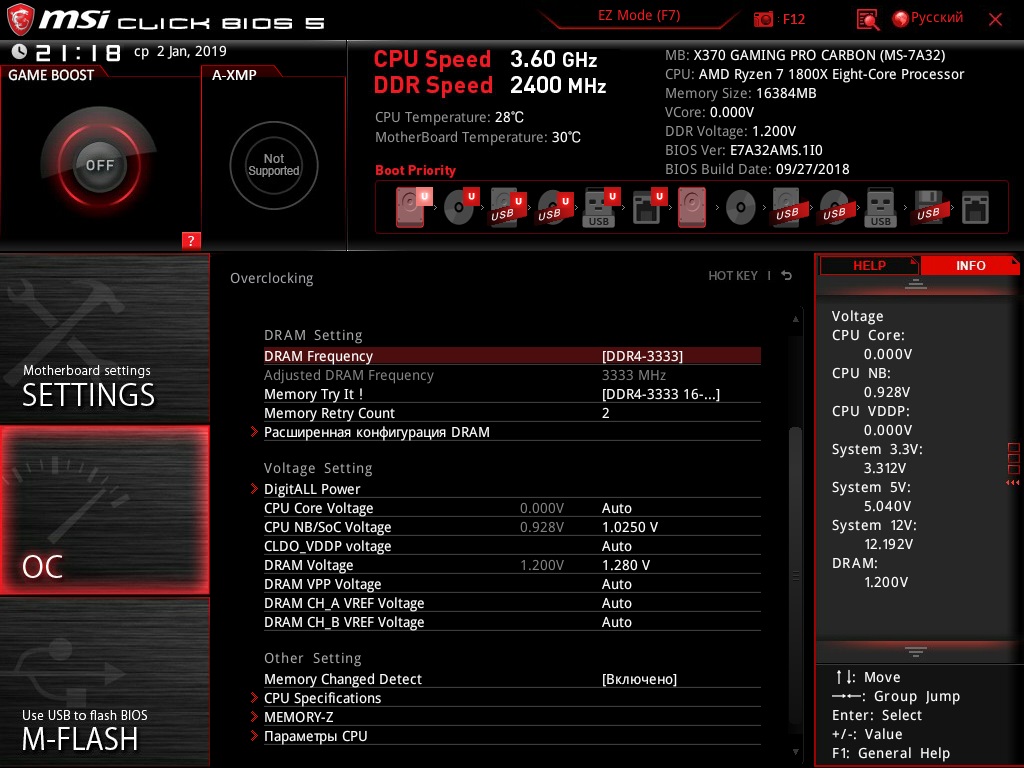
Task: Edit the Memory Retry Count value 2
Action: pos(605,413)
